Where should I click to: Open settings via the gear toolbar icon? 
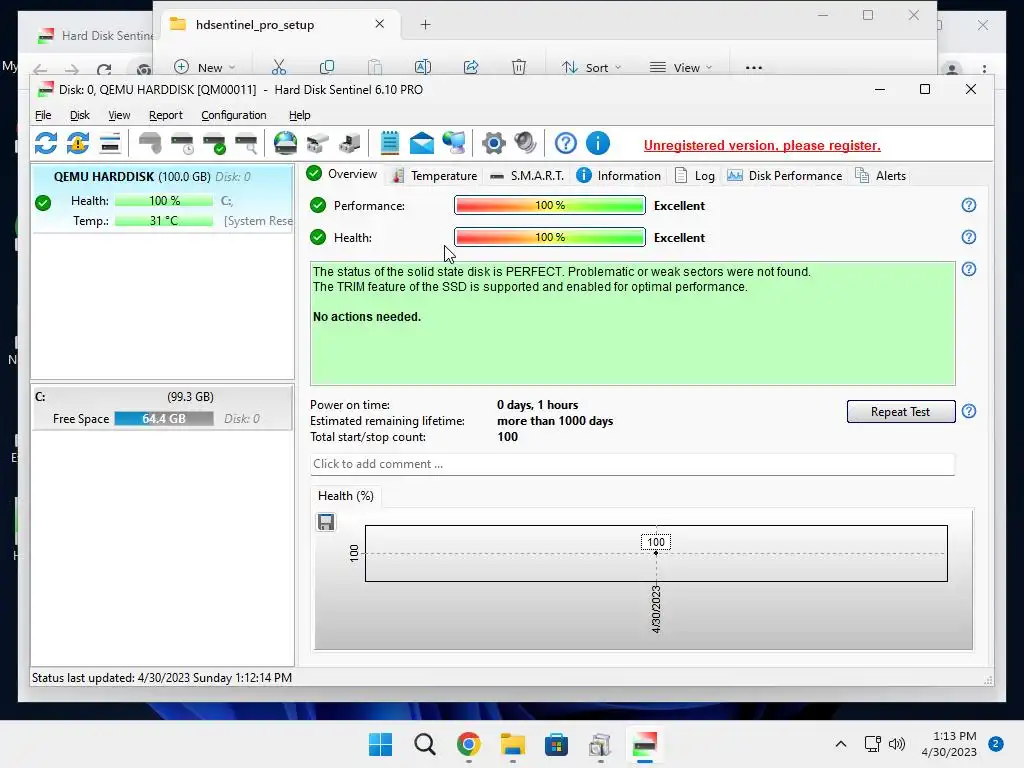point(494,143)
